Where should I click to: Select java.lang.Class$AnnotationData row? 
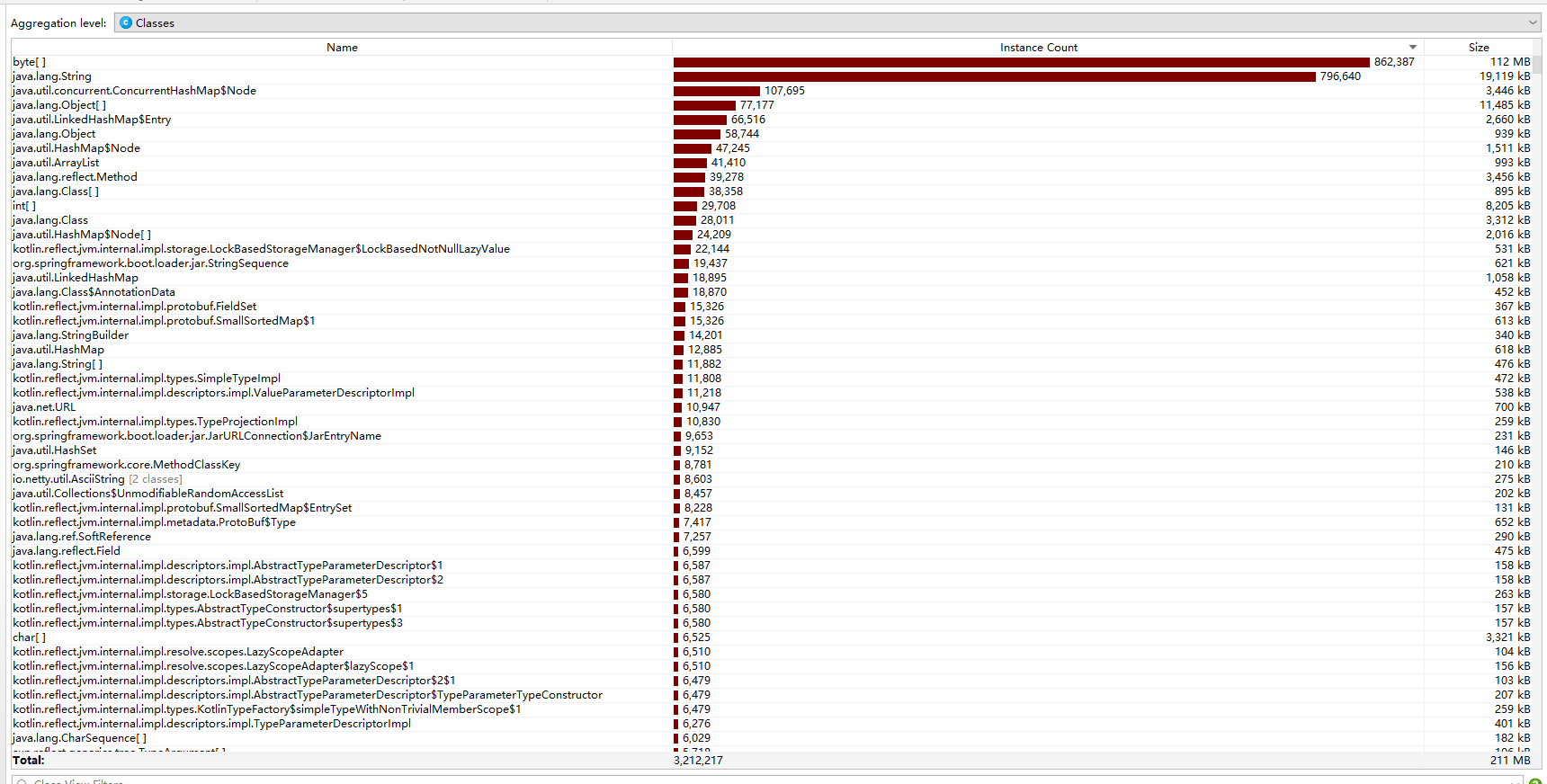(772, 292)
